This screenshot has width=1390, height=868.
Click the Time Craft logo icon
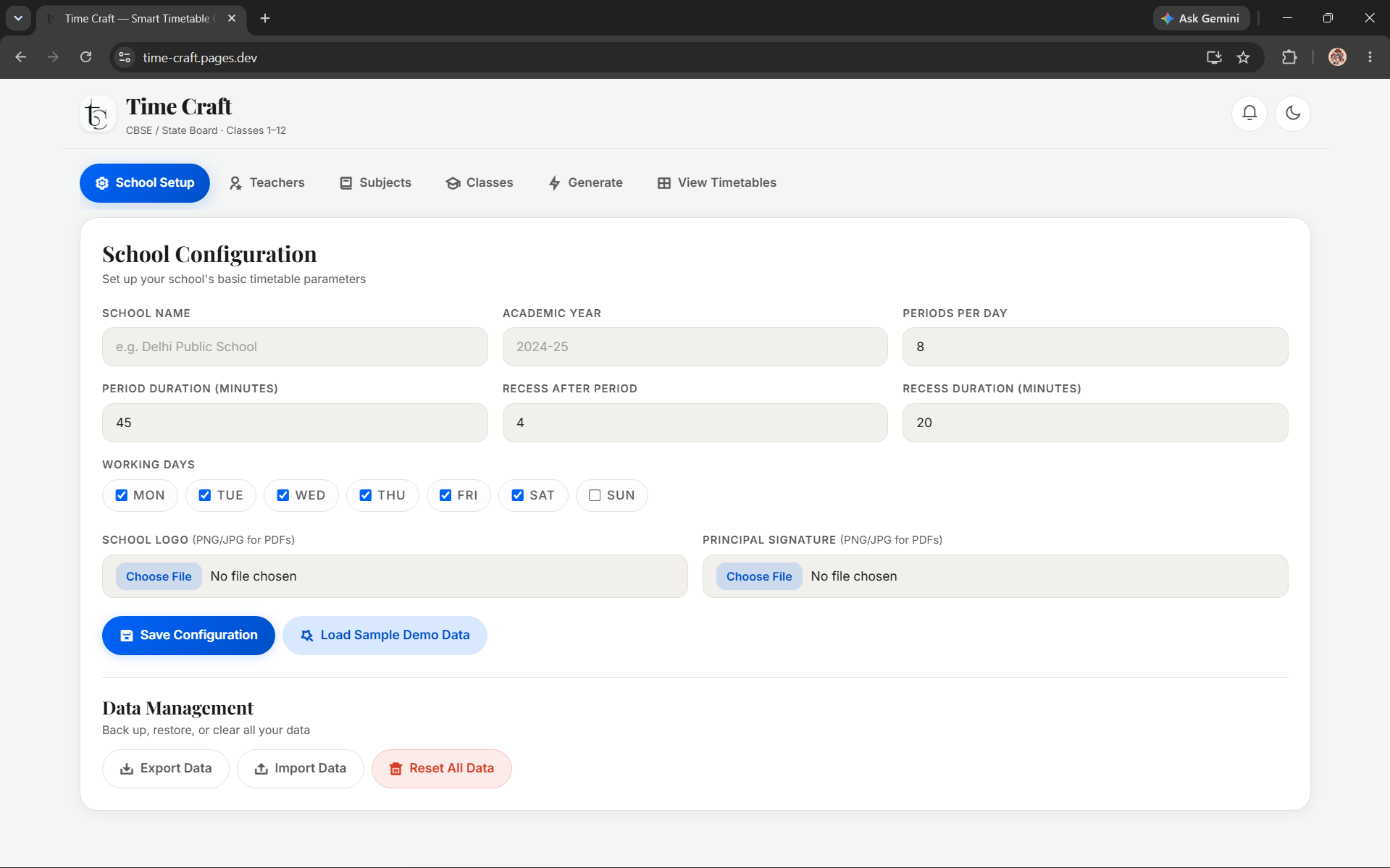coord(98,114)
